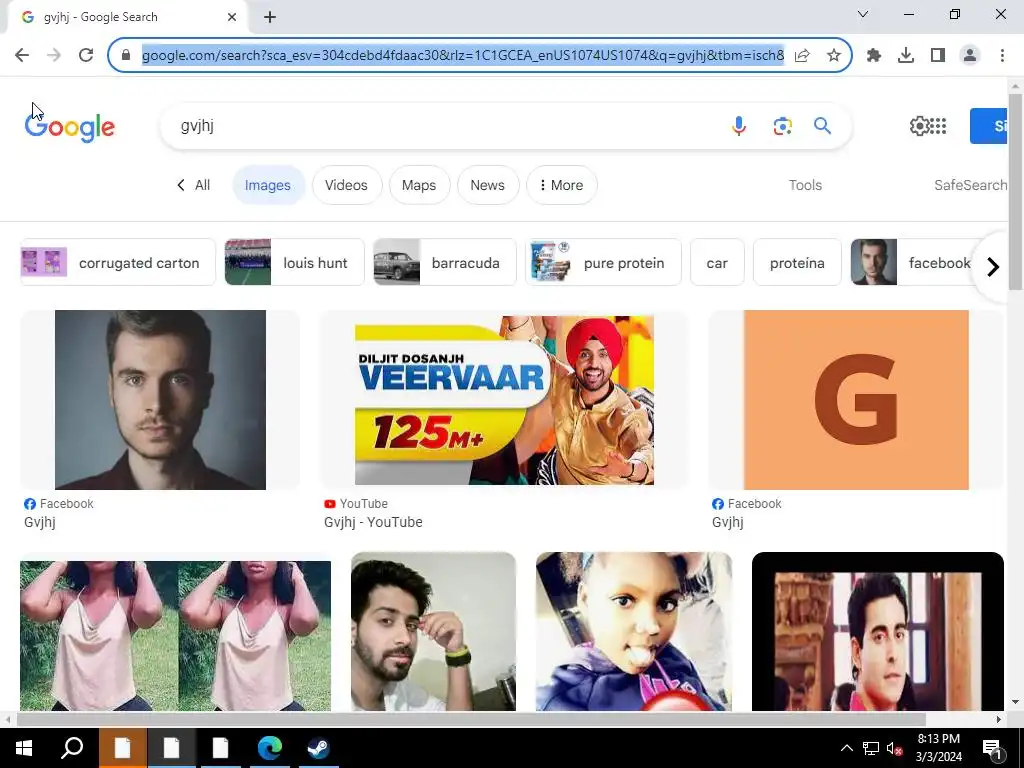Open the black-framed man photo
1024x768 pixels.
click(878, 632)
